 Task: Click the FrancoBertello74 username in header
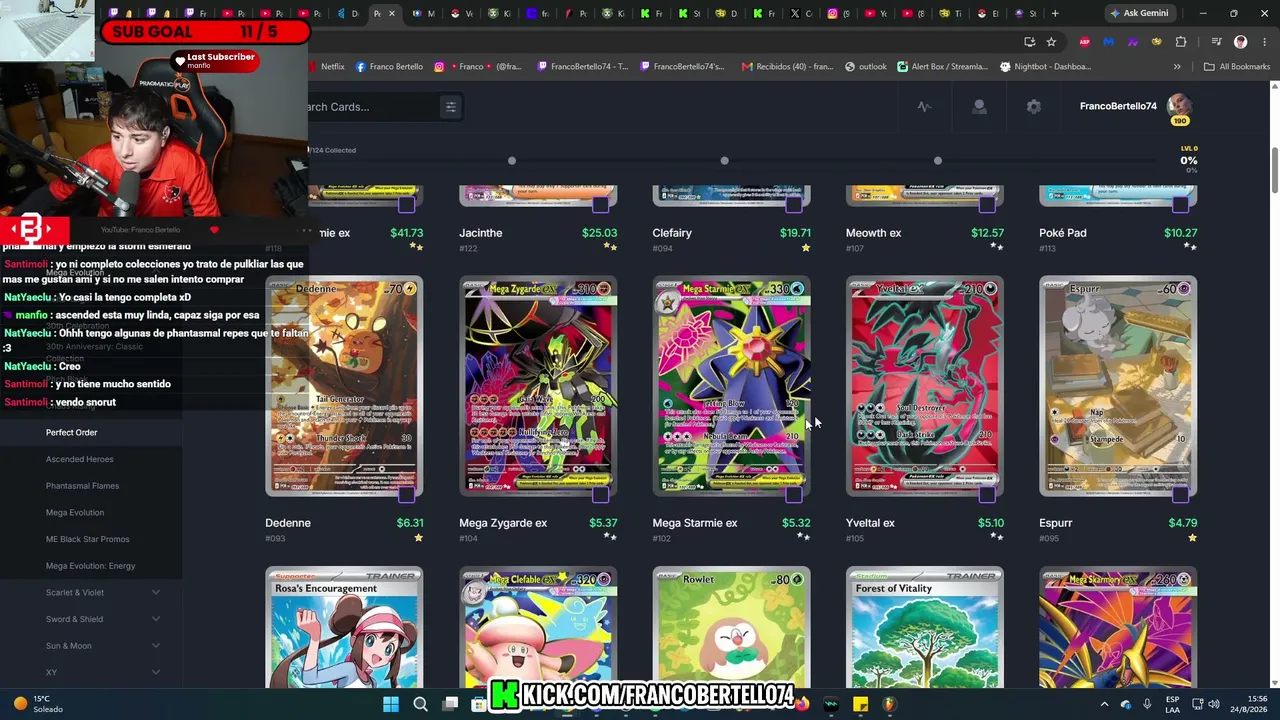pos(1118,106)
